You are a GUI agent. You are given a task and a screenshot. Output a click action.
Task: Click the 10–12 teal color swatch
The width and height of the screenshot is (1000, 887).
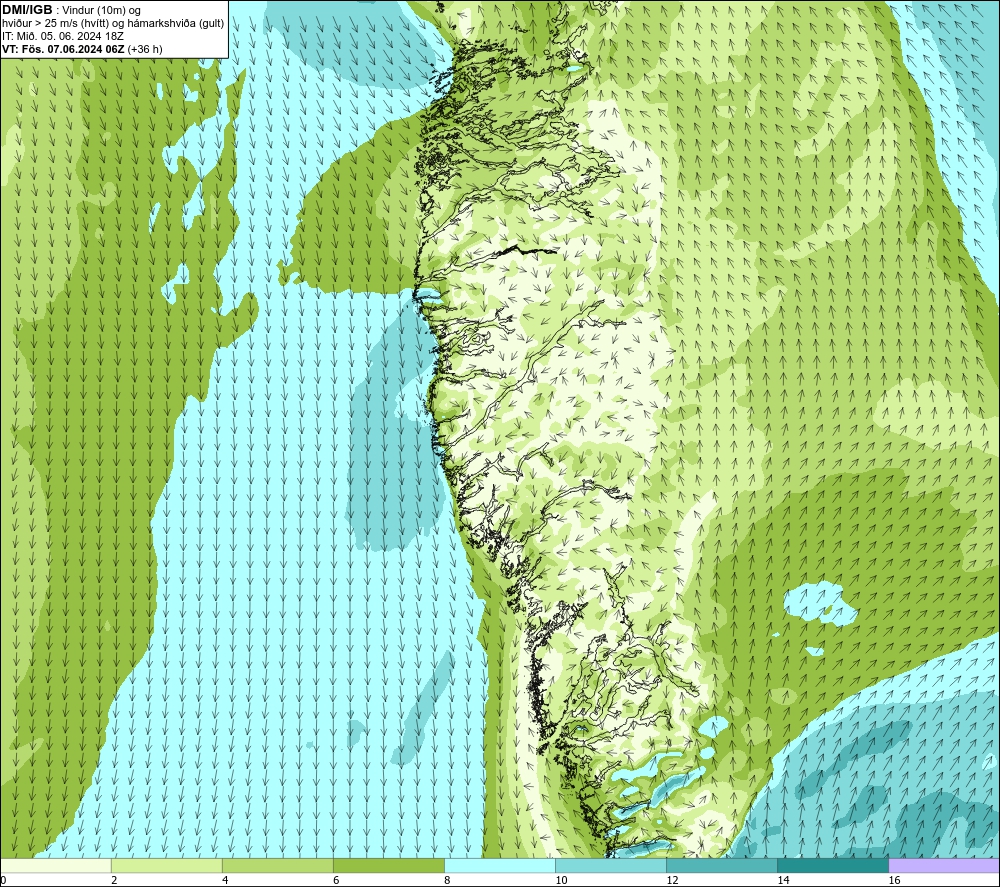coord(610,865)
